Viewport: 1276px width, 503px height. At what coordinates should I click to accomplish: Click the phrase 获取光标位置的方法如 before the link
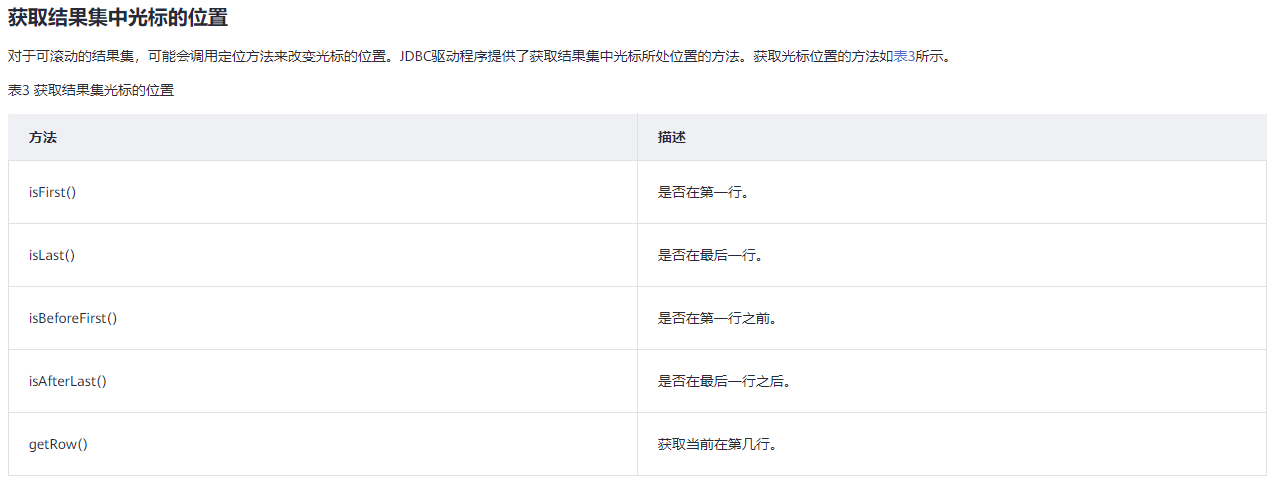point(822,56)
